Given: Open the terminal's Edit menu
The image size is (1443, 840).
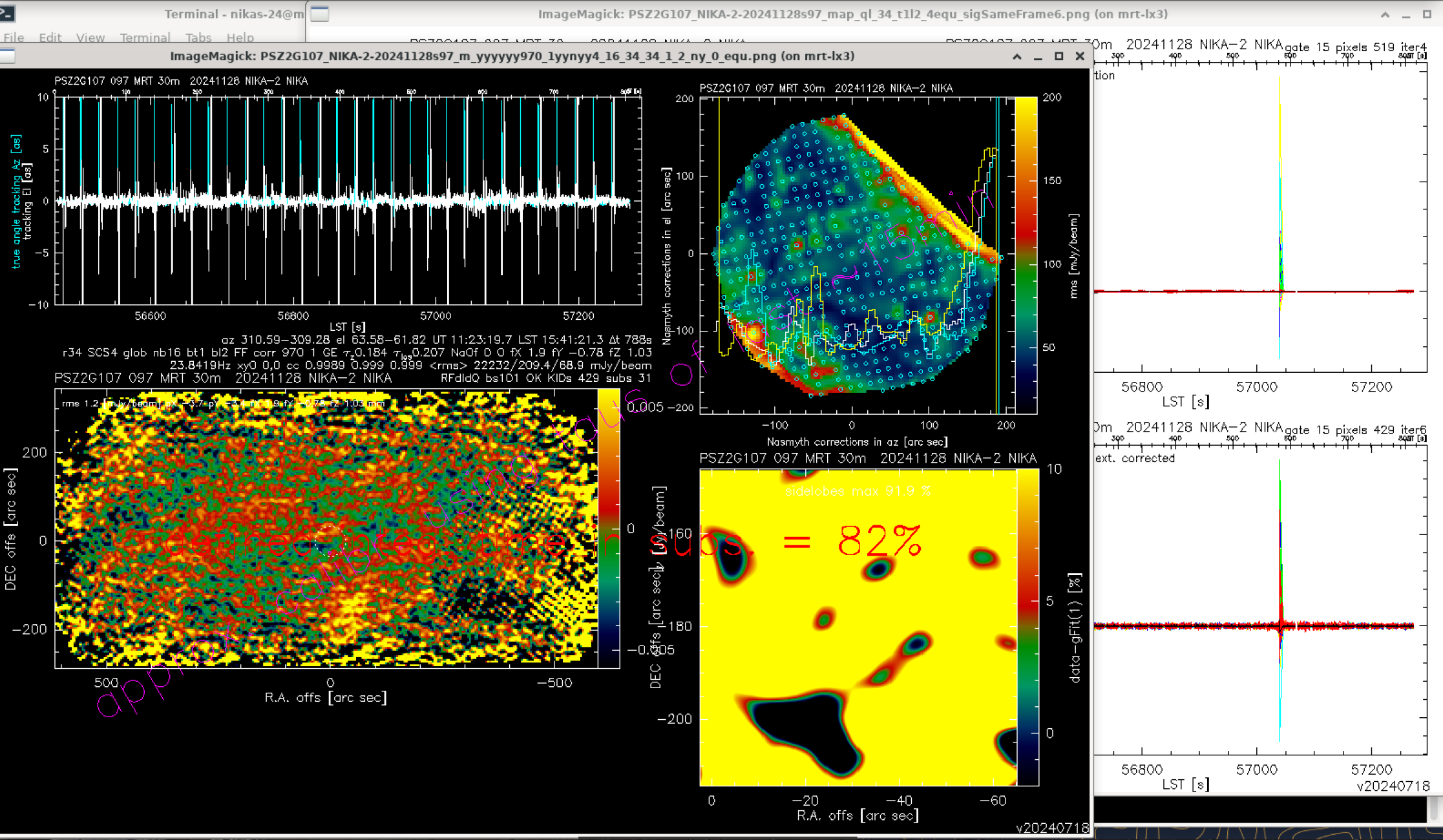Looking at the screenshot, I should tap(50, 37).
